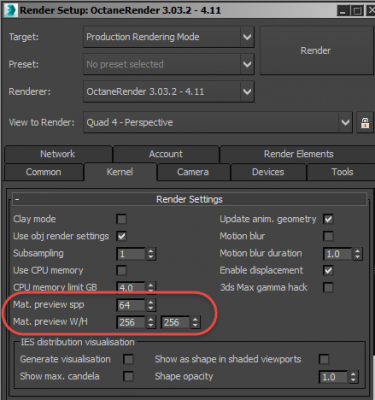This screenshot has height=400, width=375.
Task: Enable the Clay mode checkbox
Action: pyautogui.click(x=122, y=219)
